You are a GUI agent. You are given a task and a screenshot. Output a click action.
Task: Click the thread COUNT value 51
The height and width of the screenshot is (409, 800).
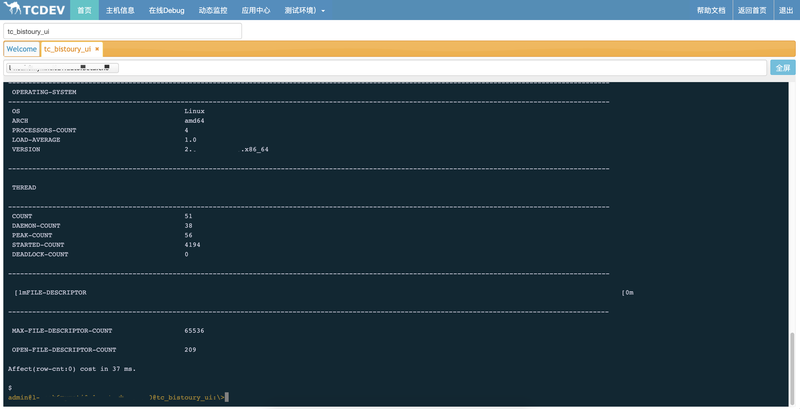click(188, 216)
